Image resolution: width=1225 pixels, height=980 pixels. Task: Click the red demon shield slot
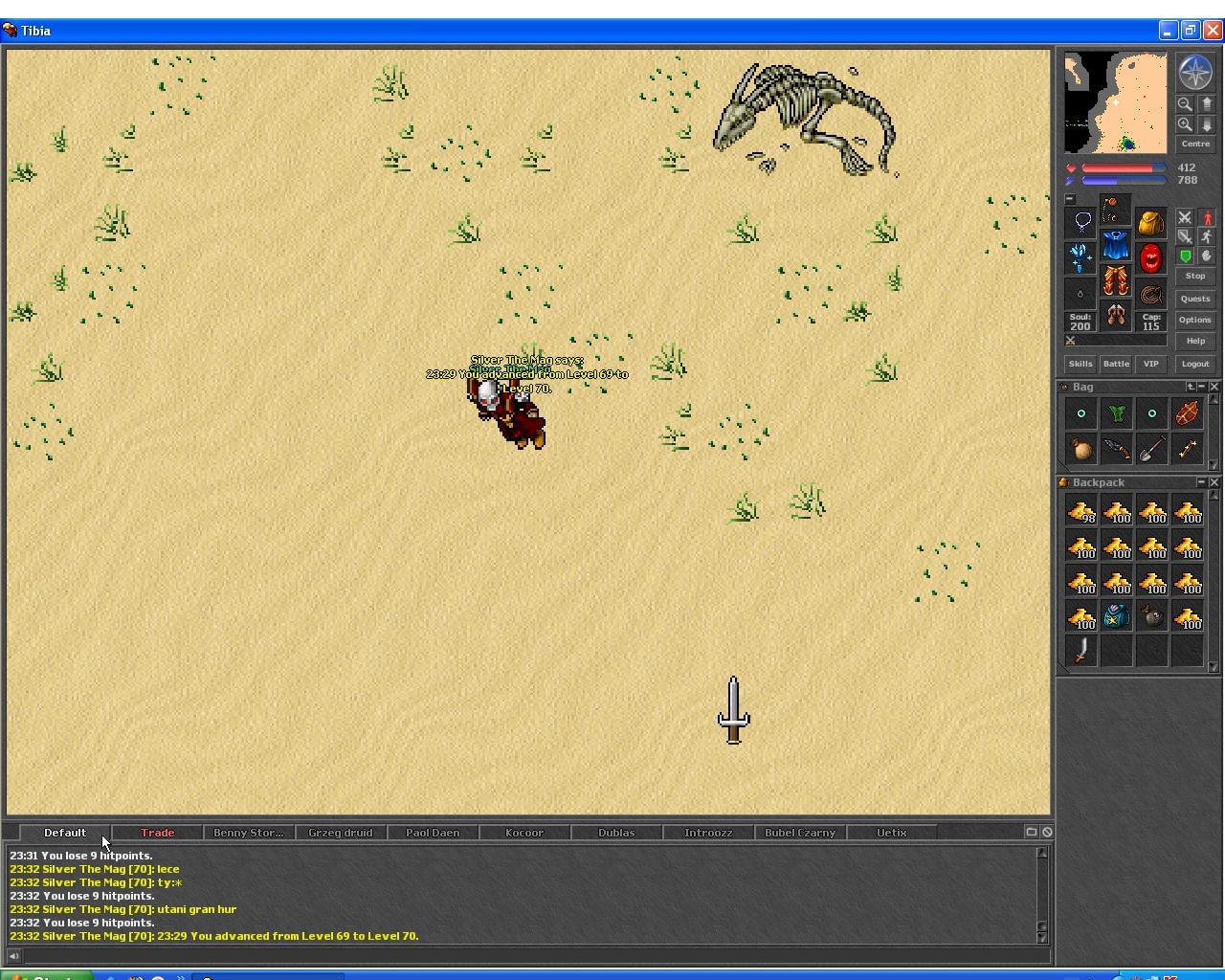[1151, 257]
